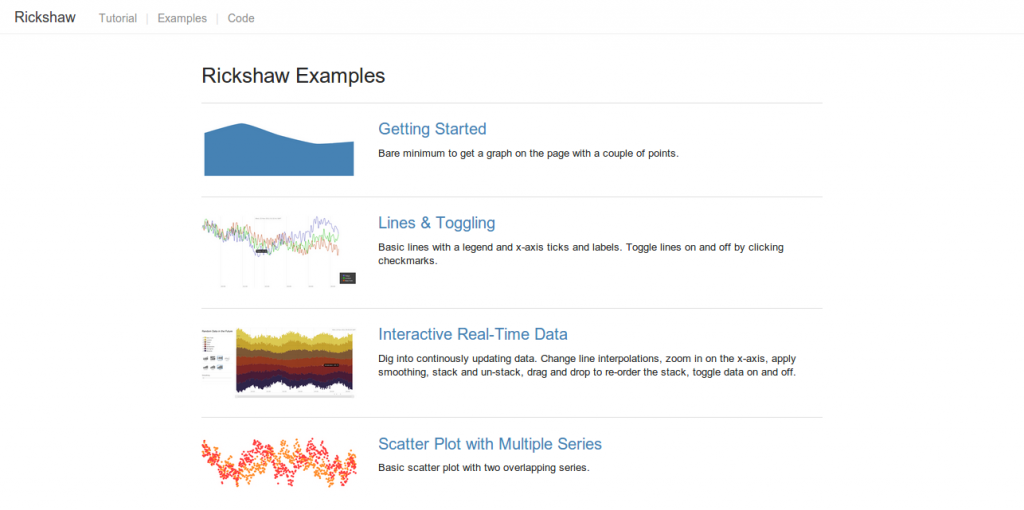Click the multi-line chart thumbnail
The image size is (1024, 510).
279,251
